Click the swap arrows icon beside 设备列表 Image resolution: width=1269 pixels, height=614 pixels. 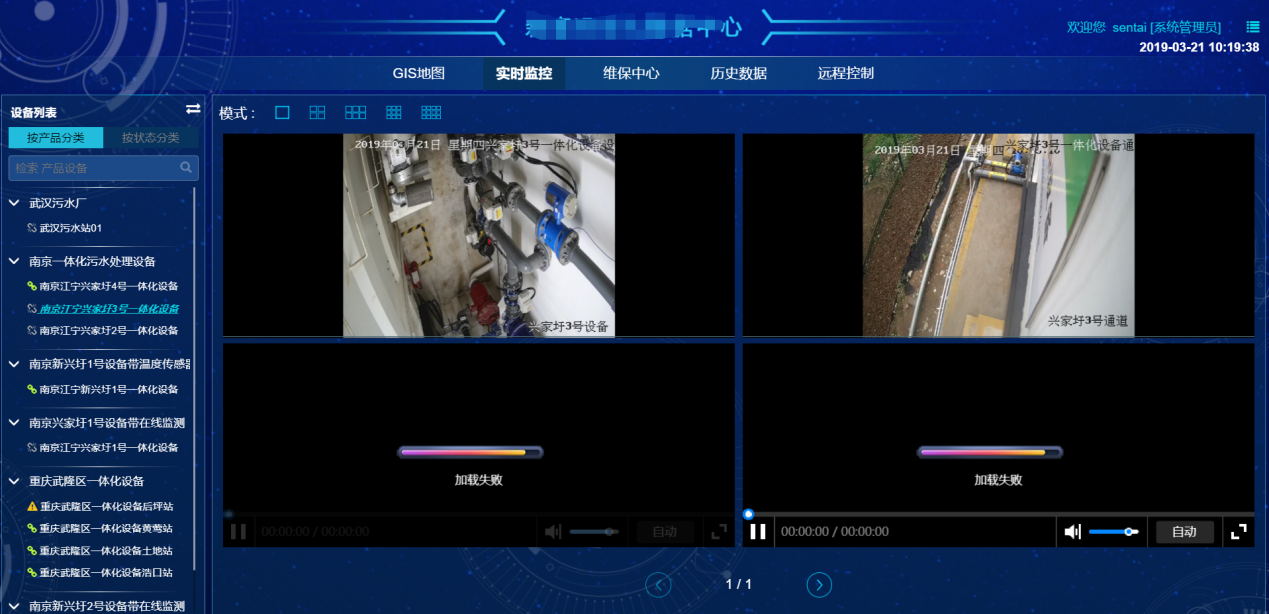click(193, 109)
